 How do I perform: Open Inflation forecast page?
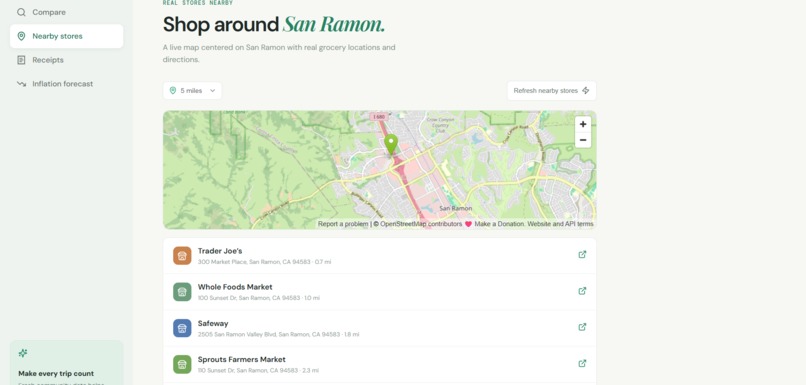click(66, 84)
